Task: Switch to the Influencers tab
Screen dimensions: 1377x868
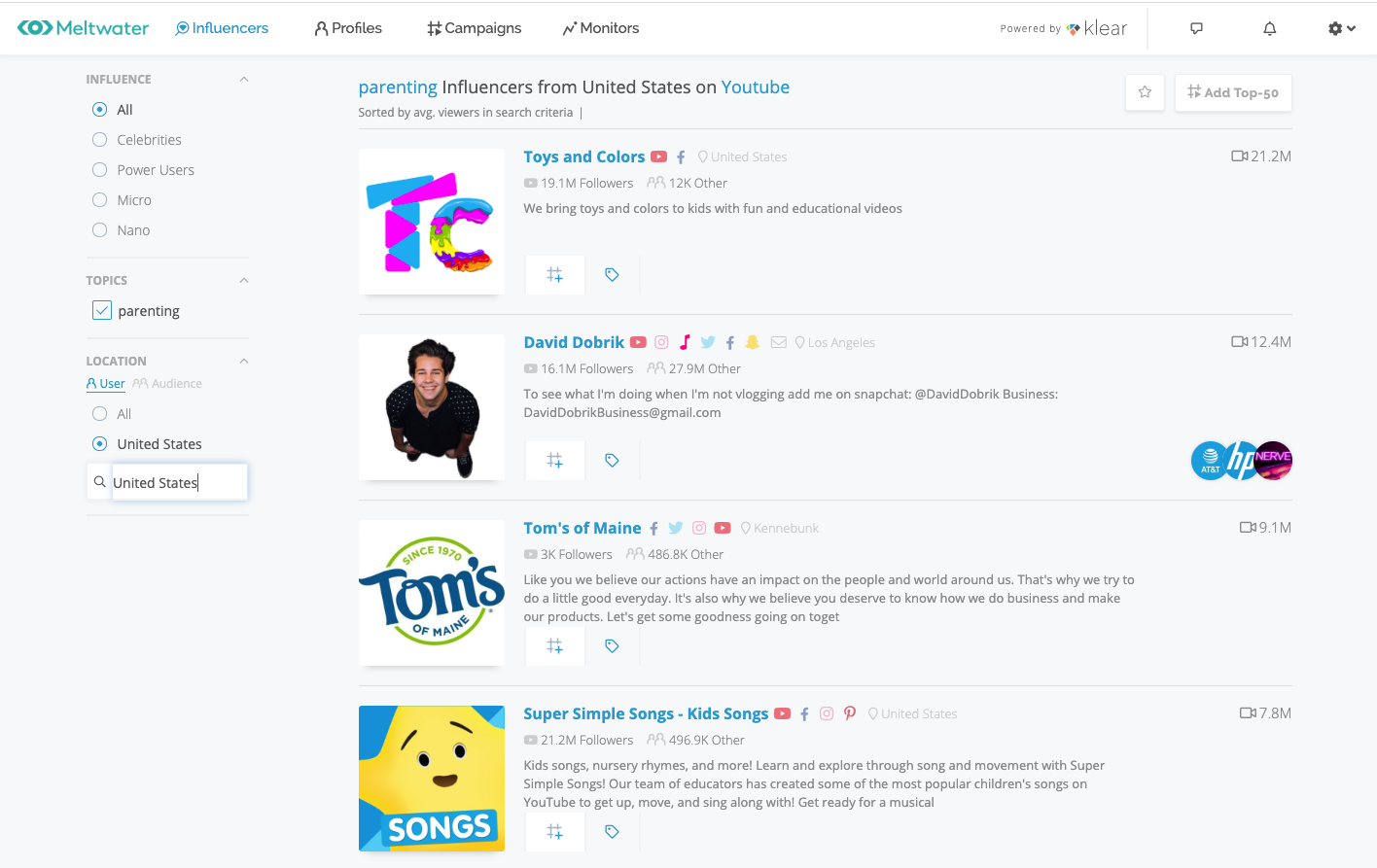Action: click(222, 28)
